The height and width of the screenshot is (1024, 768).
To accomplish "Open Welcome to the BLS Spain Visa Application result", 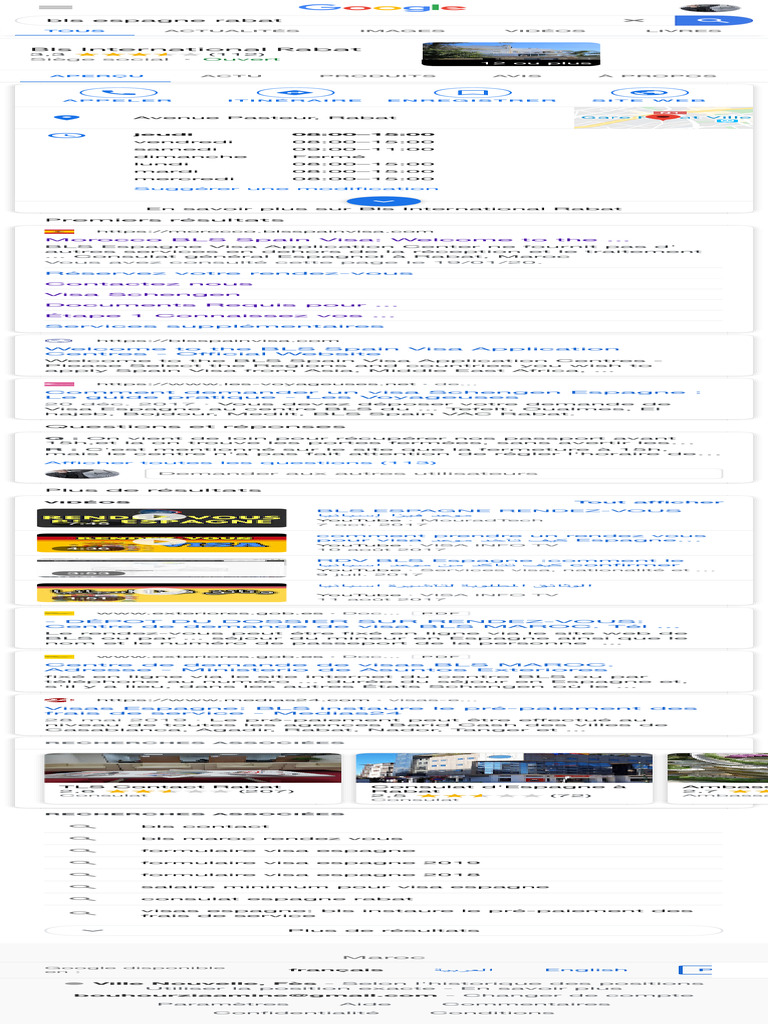I will click(332, 351).
